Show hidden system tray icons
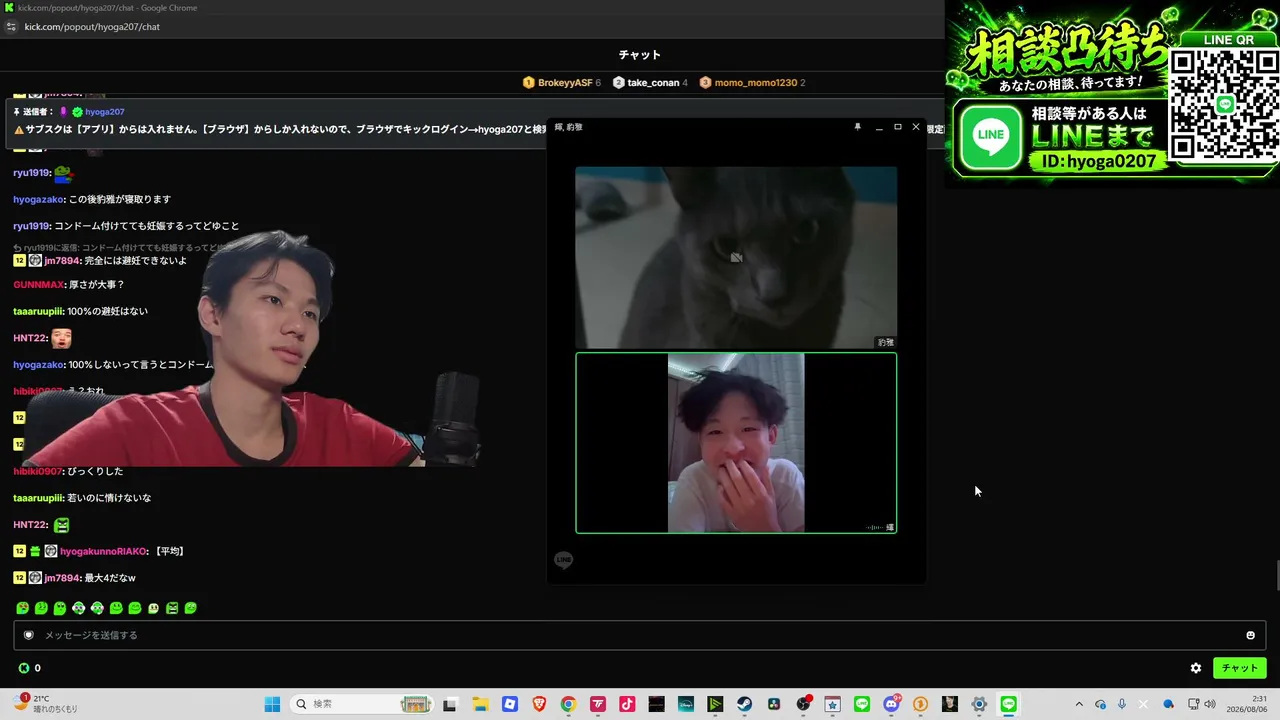The height and width of the screenshot is (720, 1280). coord(1078,704)
